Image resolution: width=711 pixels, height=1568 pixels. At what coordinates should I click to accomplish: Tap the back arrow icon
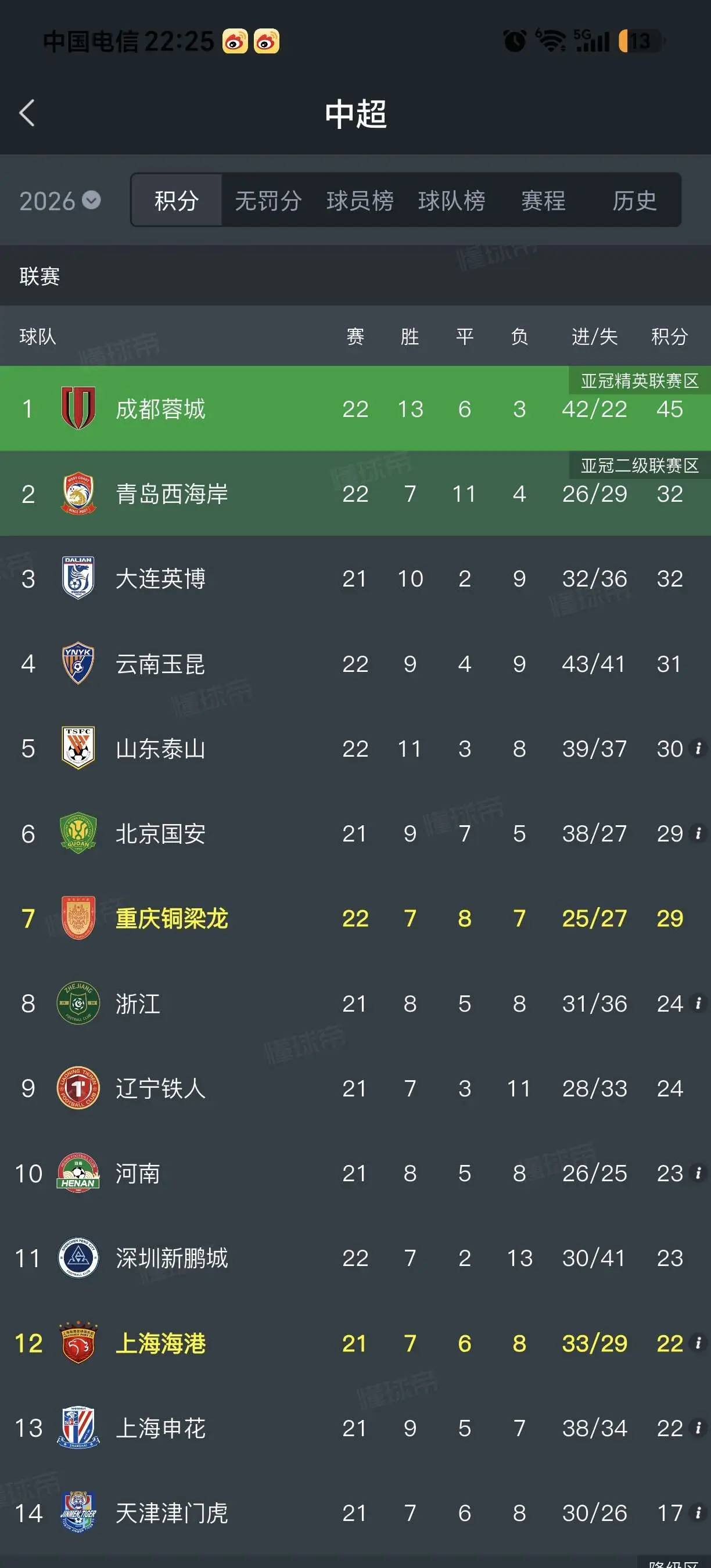coord(27,113)
